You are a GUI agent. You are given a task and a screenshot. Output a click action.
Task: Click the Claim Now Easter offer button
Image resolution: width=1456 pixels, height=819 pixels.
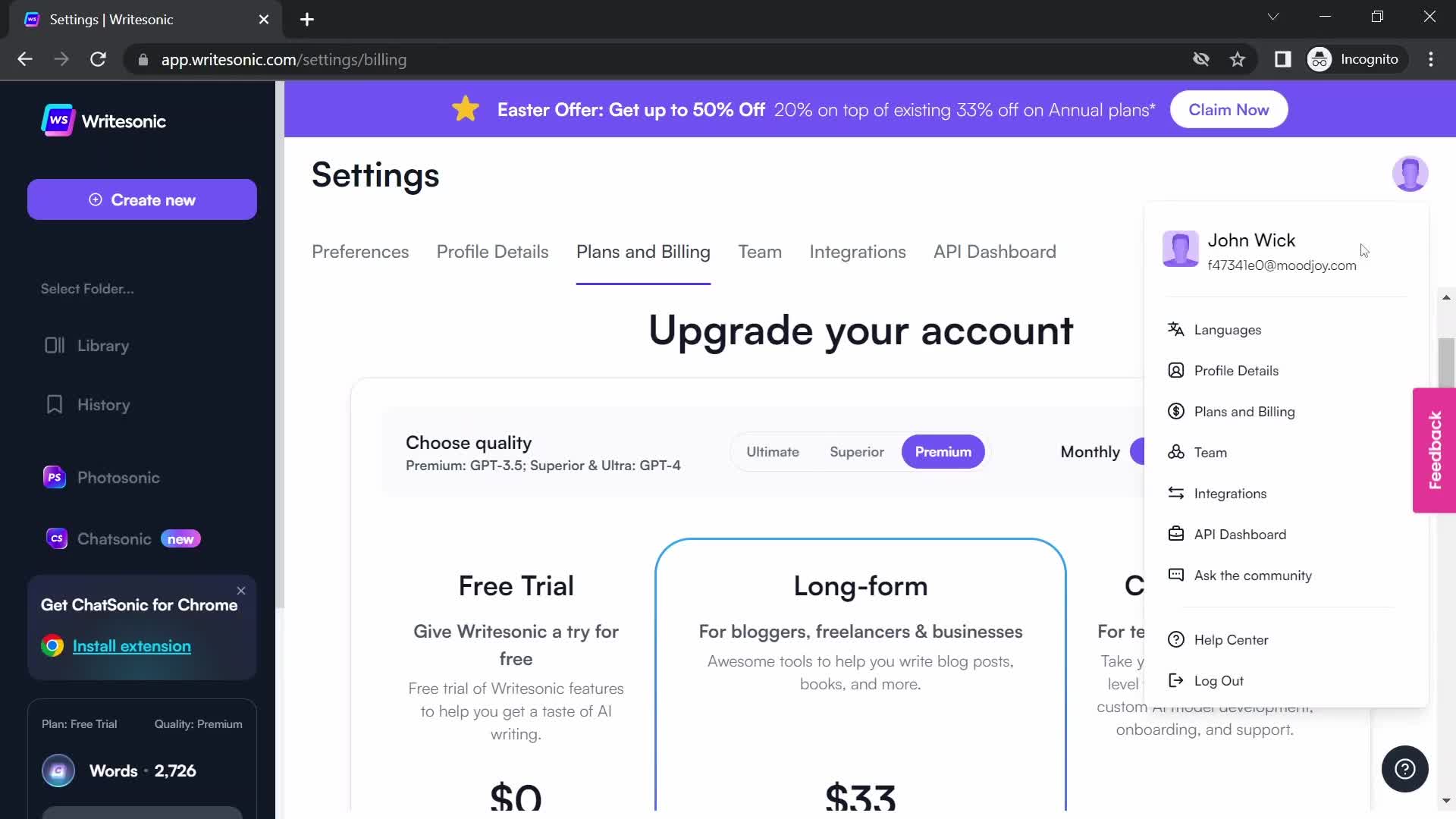1229,109
